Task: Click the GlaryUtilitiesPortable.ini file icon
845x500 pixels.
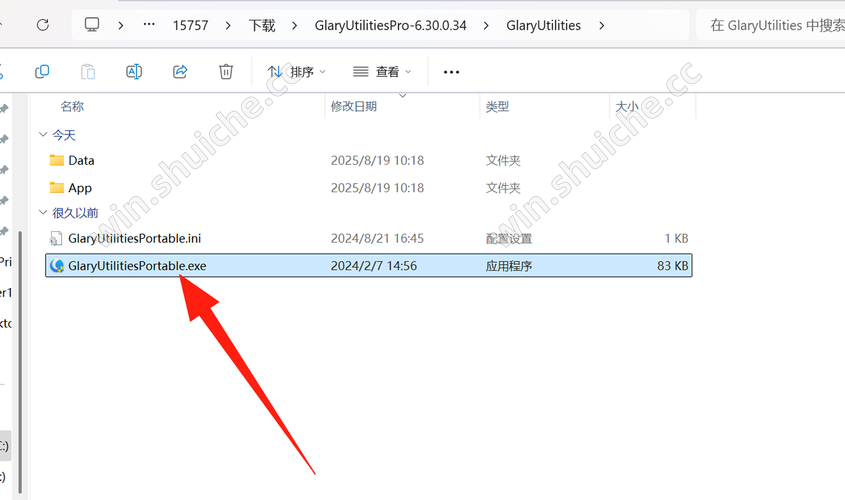Action: pyautogui.click(x=56, y=238)
